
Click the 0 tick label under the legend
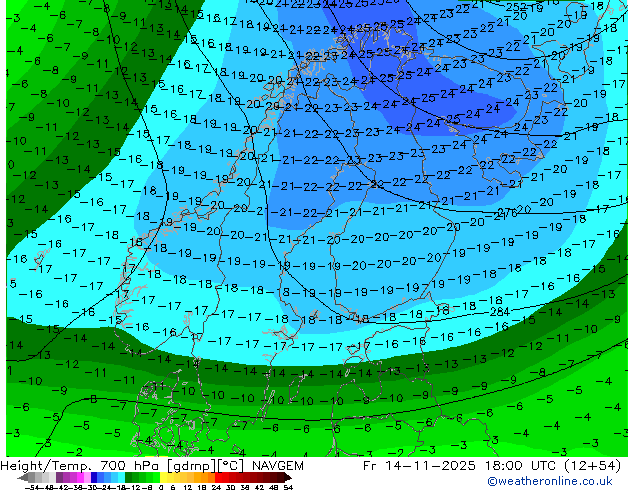pyautogui.click(x=161, y=487)
